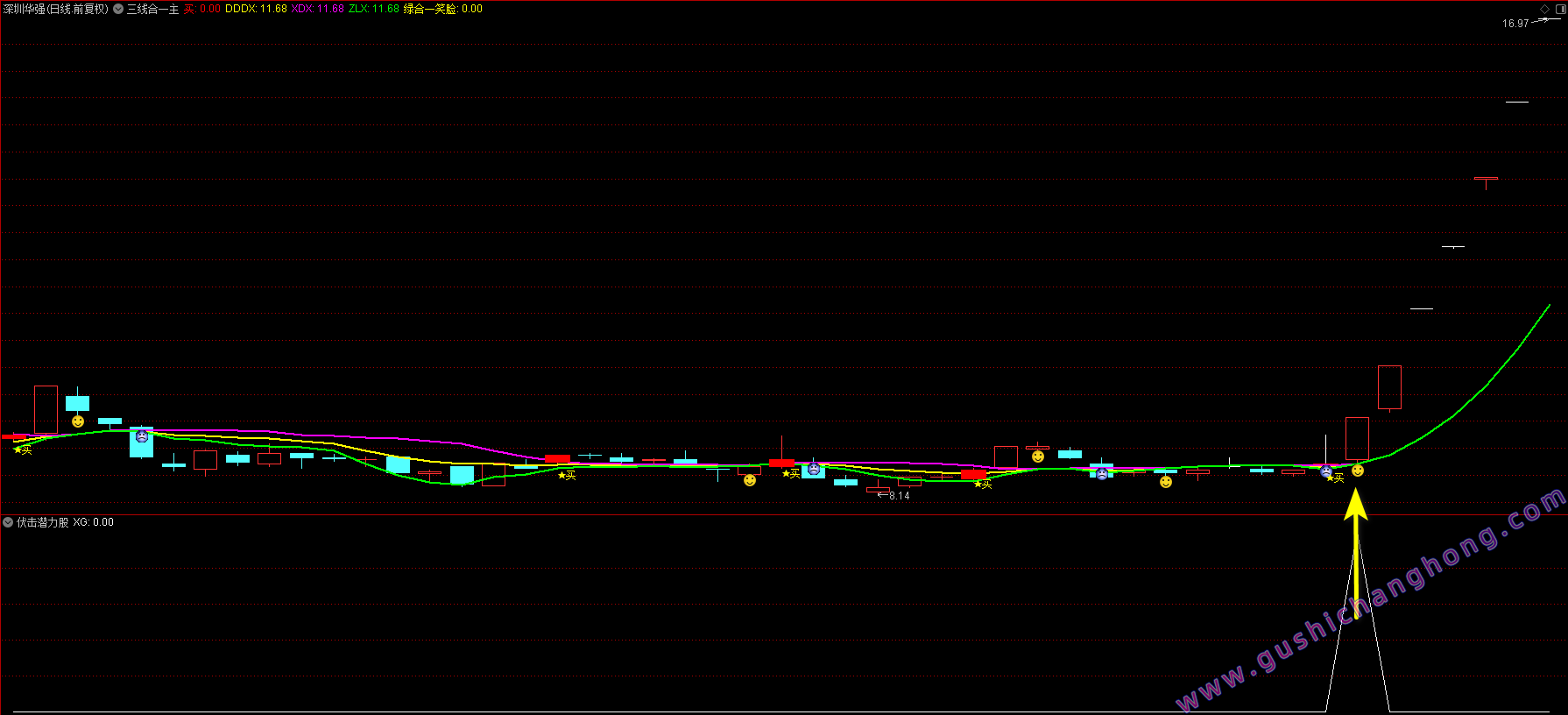Screen dimensions: 1568x715
Task: Select the 三线合一主 indicator name
Action: point(152,9)
